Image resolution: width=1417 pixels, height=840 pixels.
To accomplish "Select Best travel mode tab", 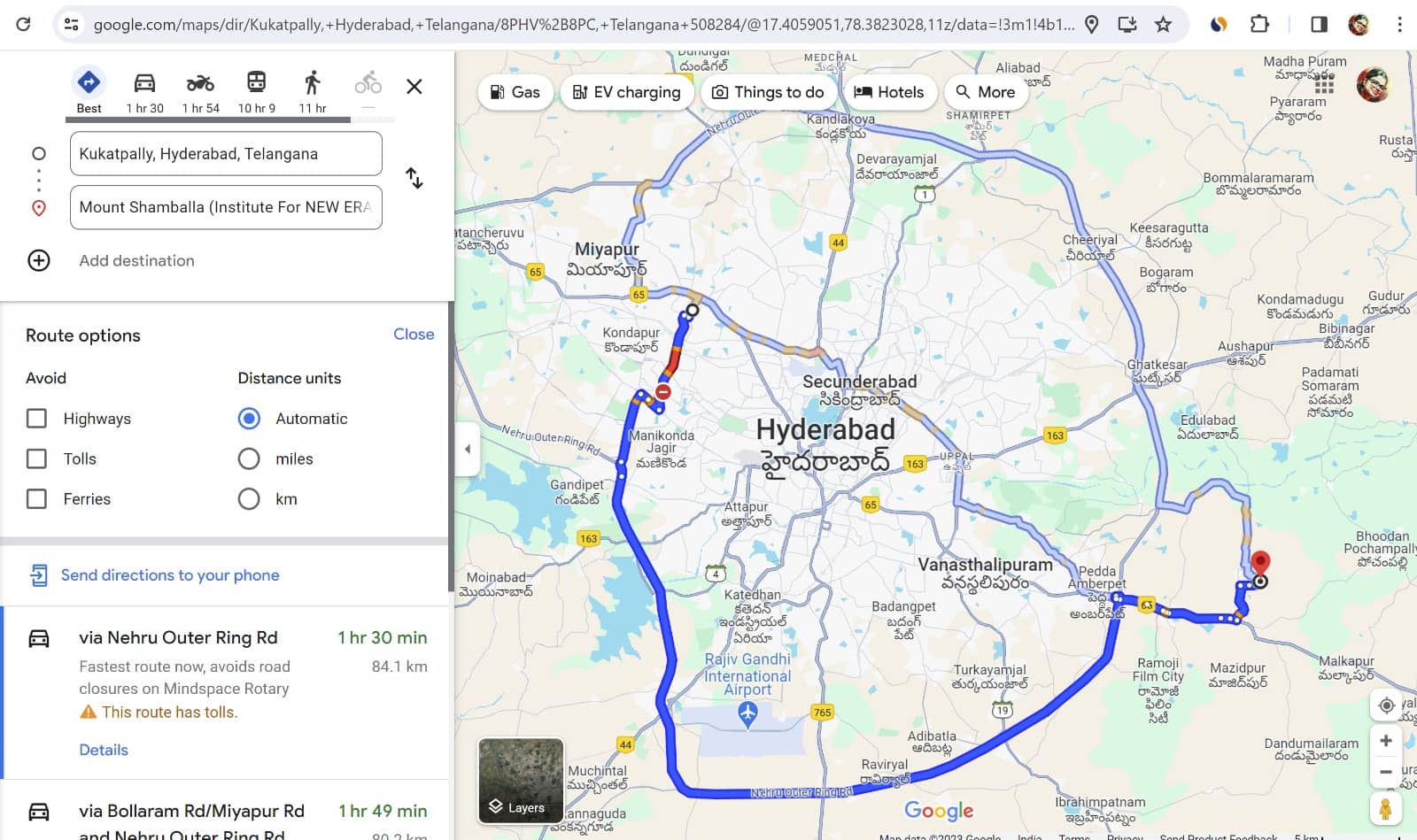I will (89, 91).
